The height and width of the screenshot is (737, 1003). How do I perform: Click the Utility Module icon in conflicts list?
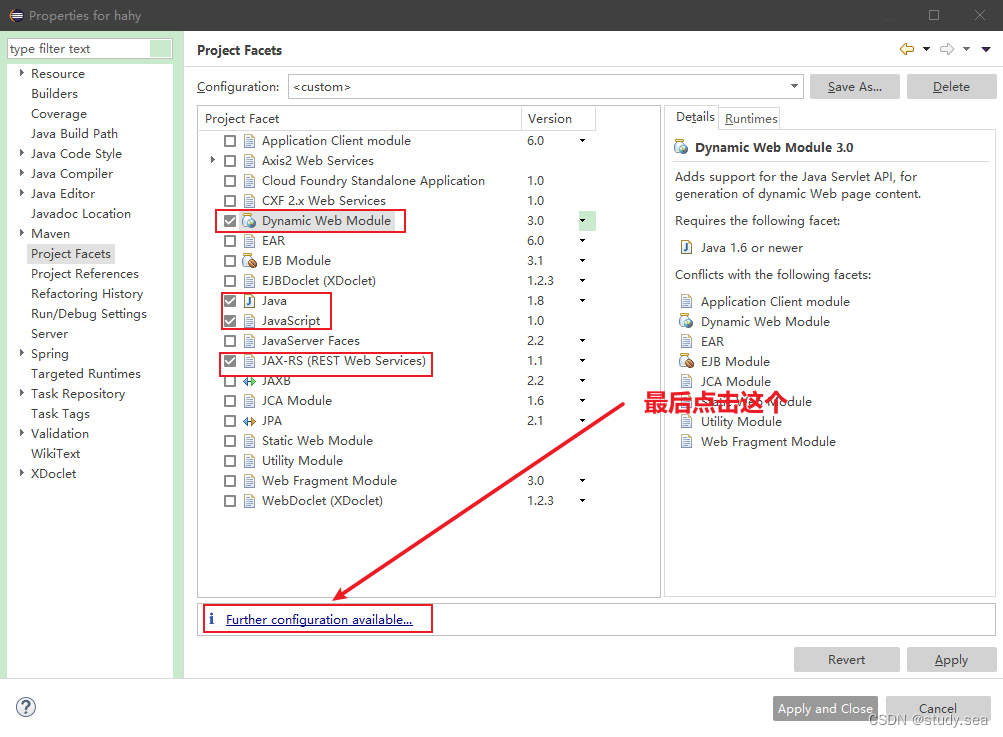686,422
